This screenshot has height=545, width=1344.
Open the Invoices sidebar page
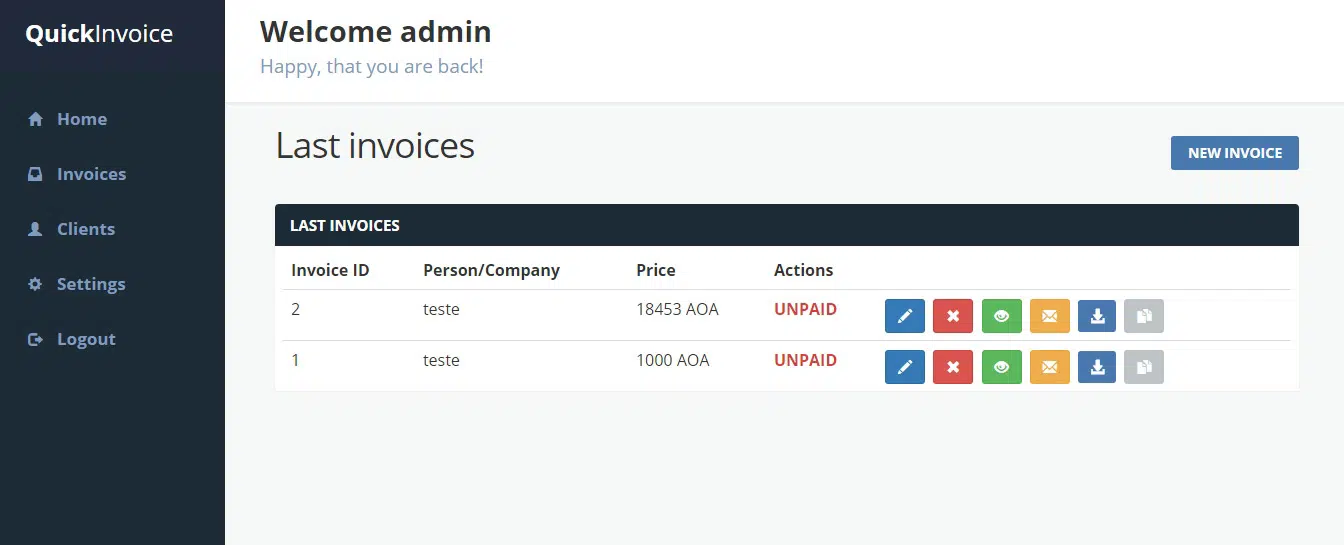pyautogui.click(x=91, y=174)
